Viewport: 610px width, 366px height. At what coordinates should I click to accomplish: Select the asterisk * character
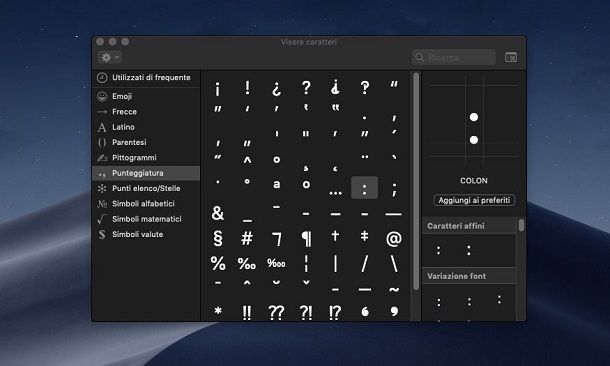(218, 311)
